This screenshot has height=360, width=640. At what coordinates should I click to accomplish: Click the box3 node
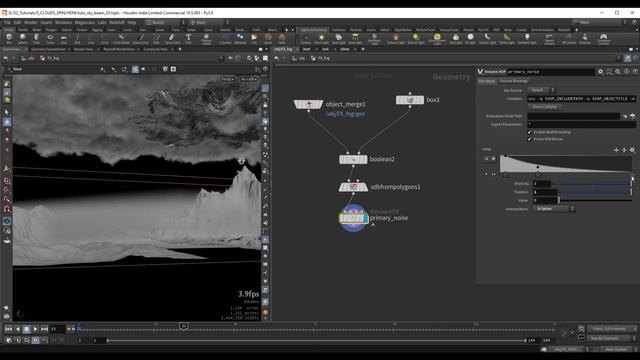410,100
